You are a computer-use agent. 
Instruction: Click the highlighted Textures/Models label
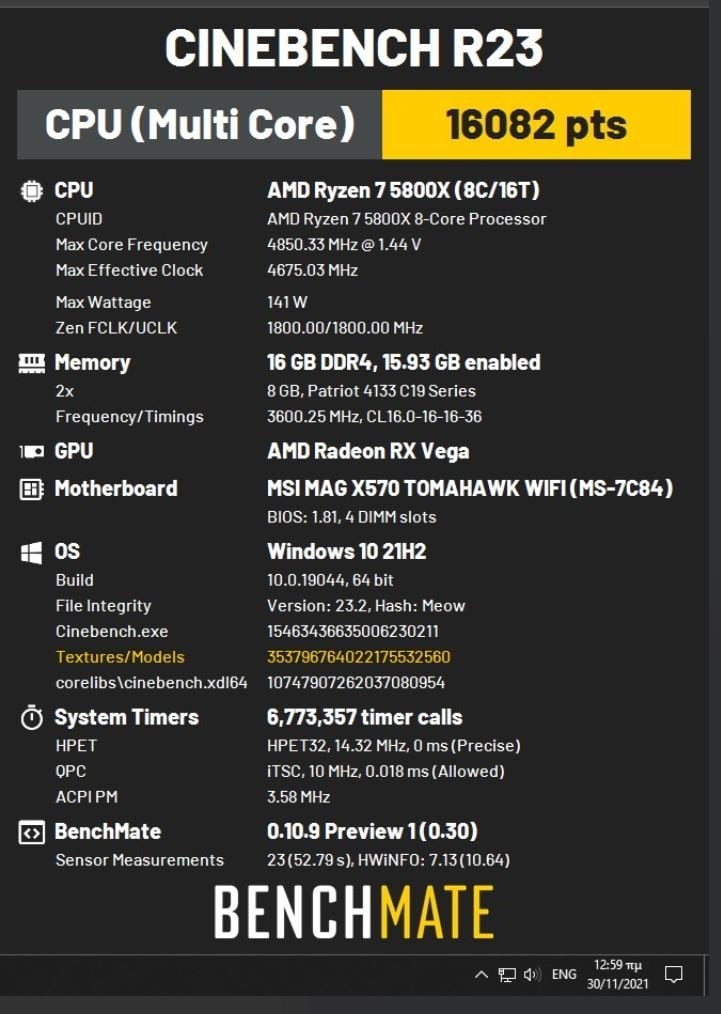coord(120,657)
